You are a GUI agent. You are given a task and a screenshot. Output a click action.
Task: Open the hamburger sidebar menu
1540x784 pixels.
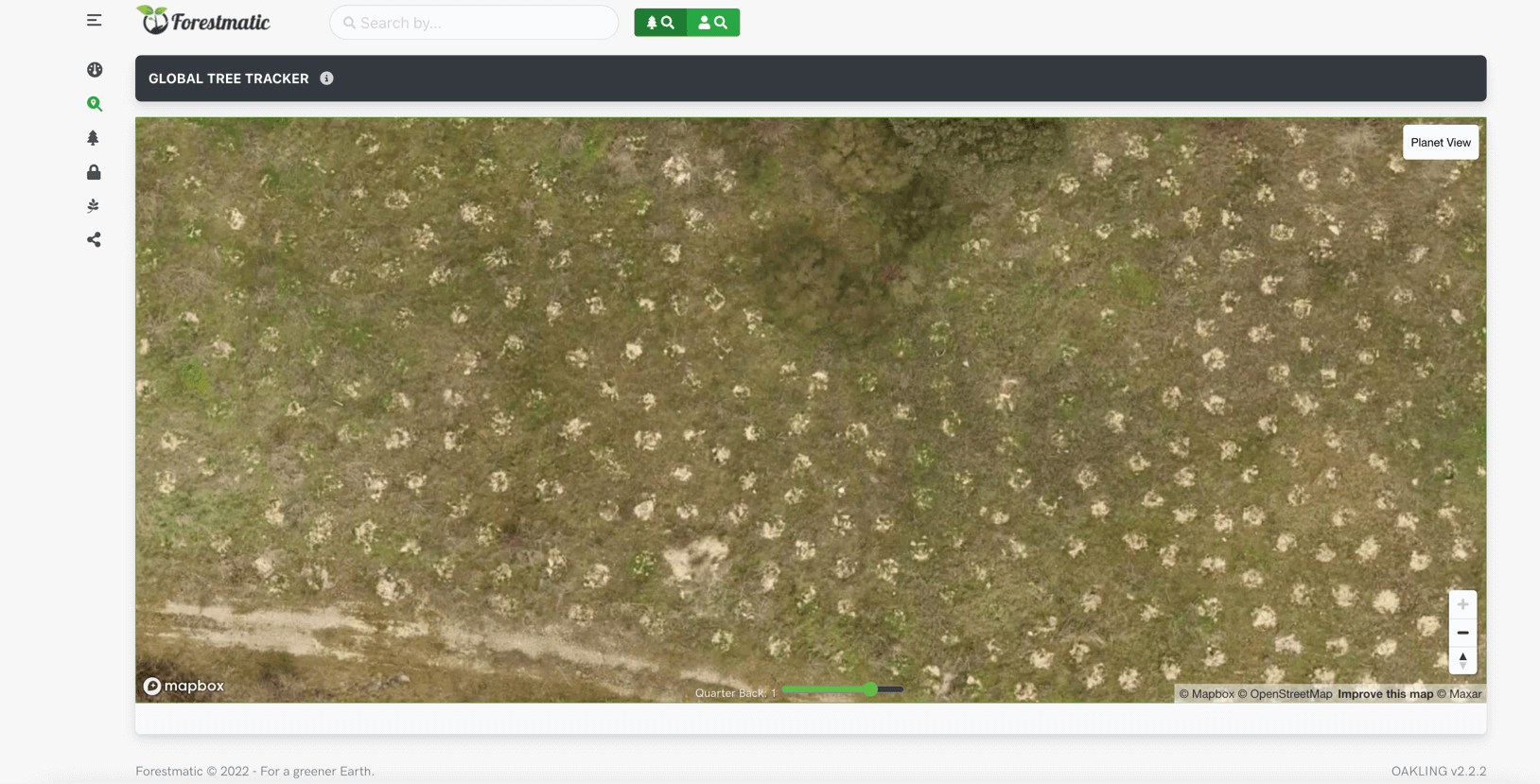[x=94, y=20]
